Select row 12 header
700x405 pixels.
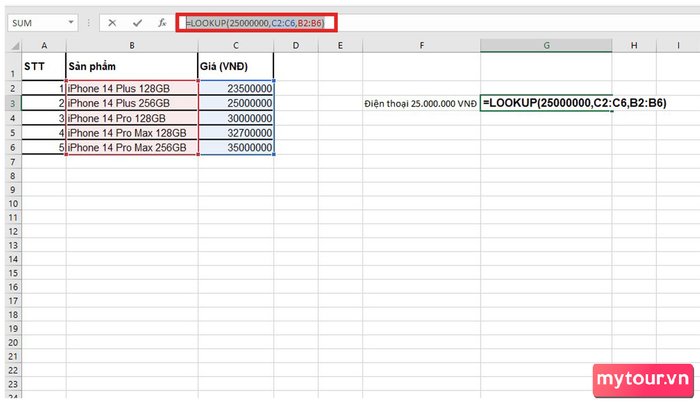(13, 231)
